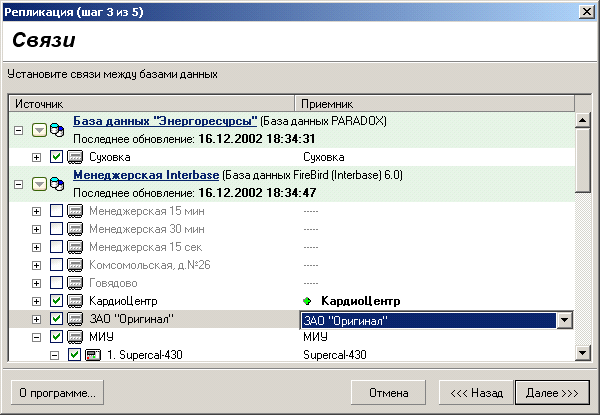Viewport: 600px width, 415px height.
Task: Expand the Говядово node
Action: pyautogui.click(x=36, y=283)
